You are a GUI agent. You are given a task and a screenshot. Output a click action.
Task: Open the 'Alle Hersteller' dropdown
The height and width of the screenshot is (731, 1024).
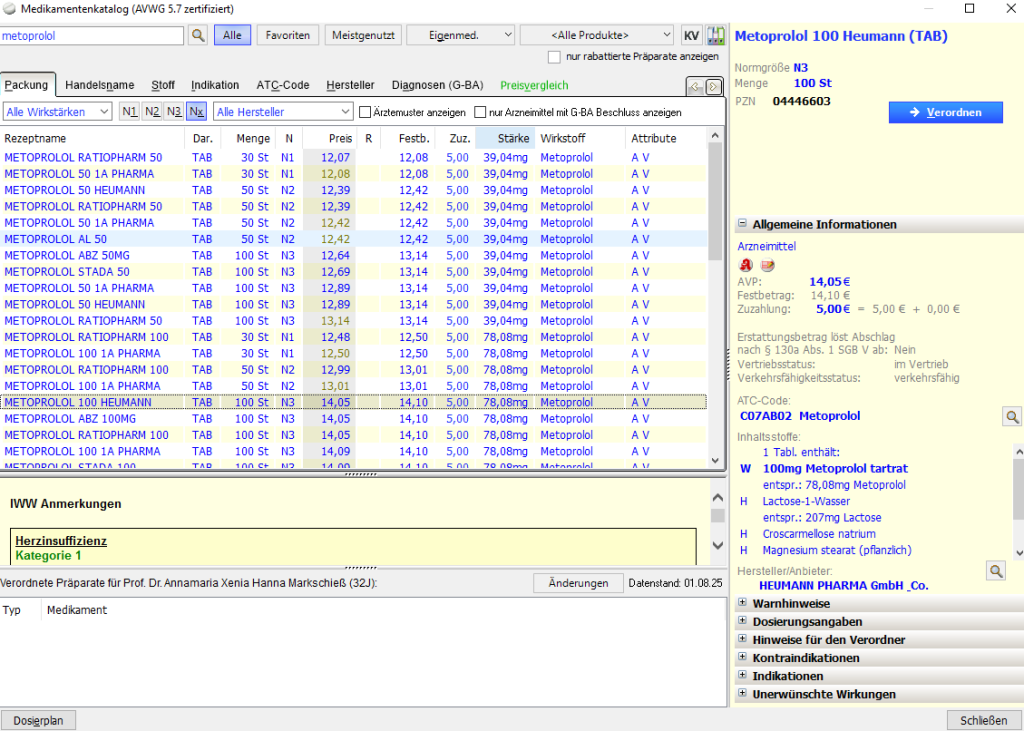(x=284, y=112)
